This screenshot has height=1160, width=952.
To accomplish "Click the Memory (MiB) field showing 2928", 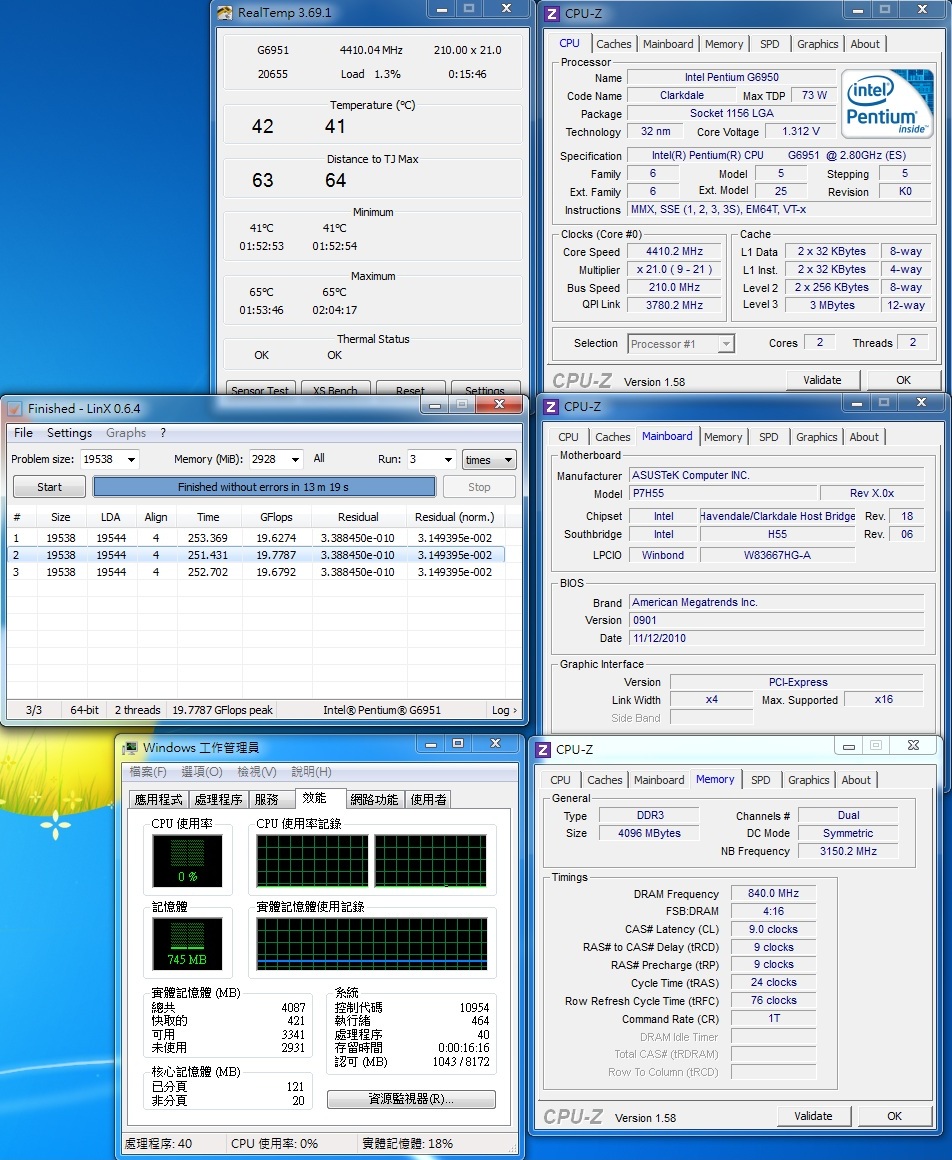I will click(x=276, y=459).
